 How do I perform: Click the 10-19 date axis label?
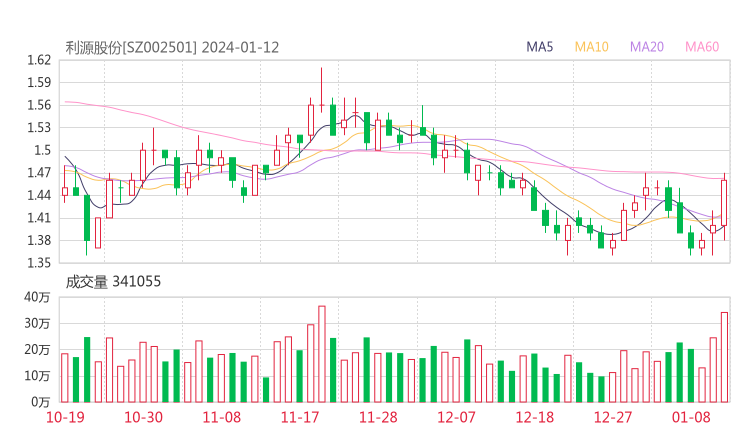65,417
